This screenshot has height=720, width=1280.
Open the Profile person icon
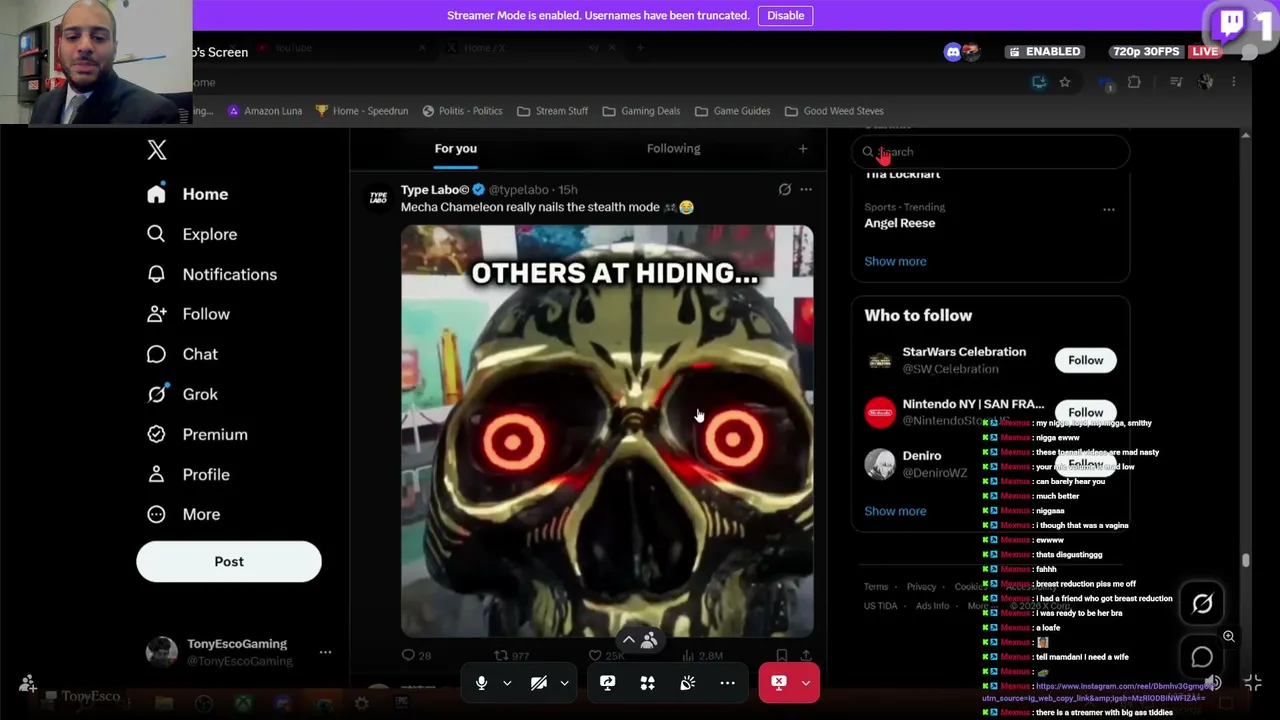[156, 474]
